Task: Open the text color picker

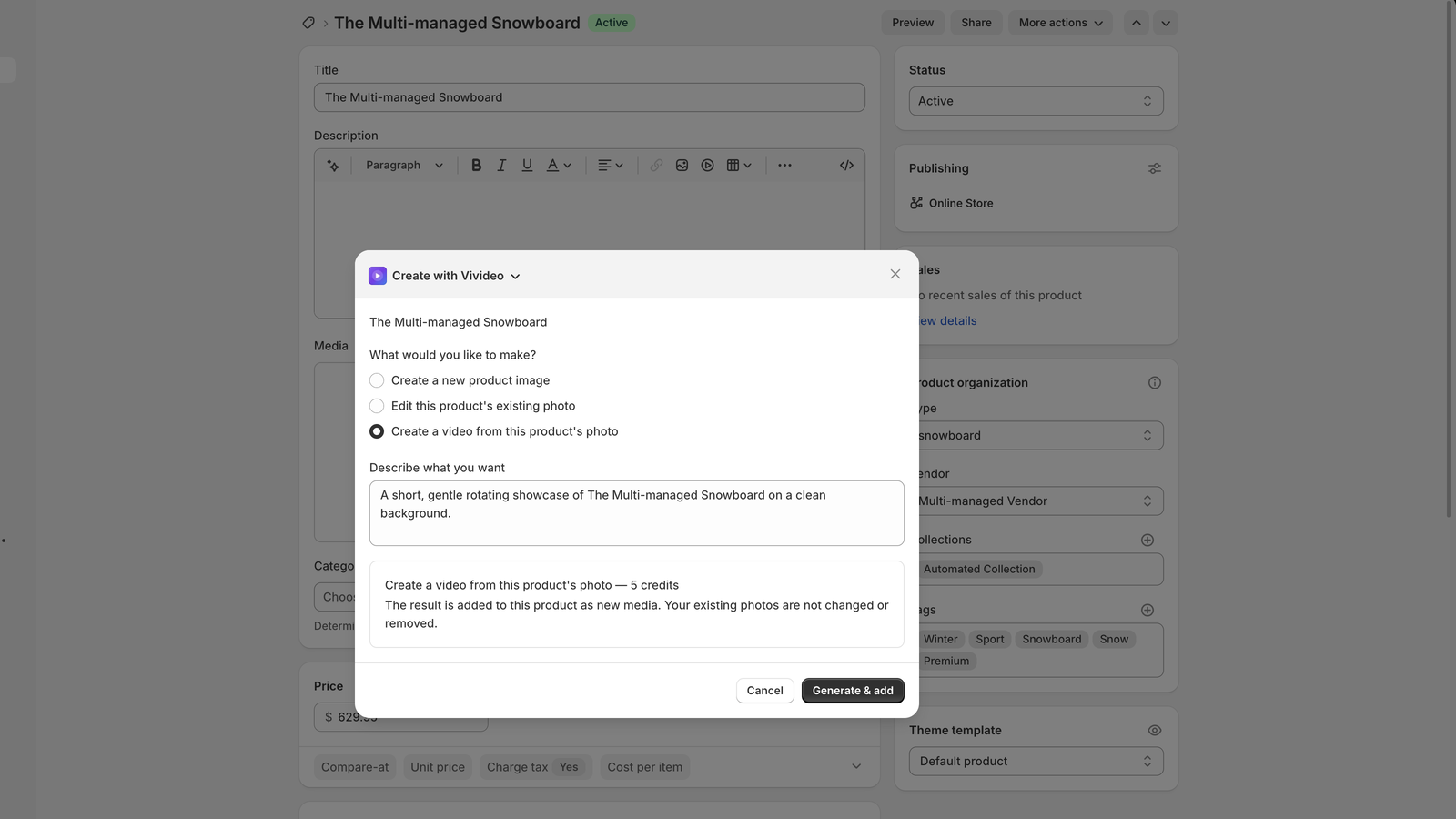Action: tap(558, 166)
